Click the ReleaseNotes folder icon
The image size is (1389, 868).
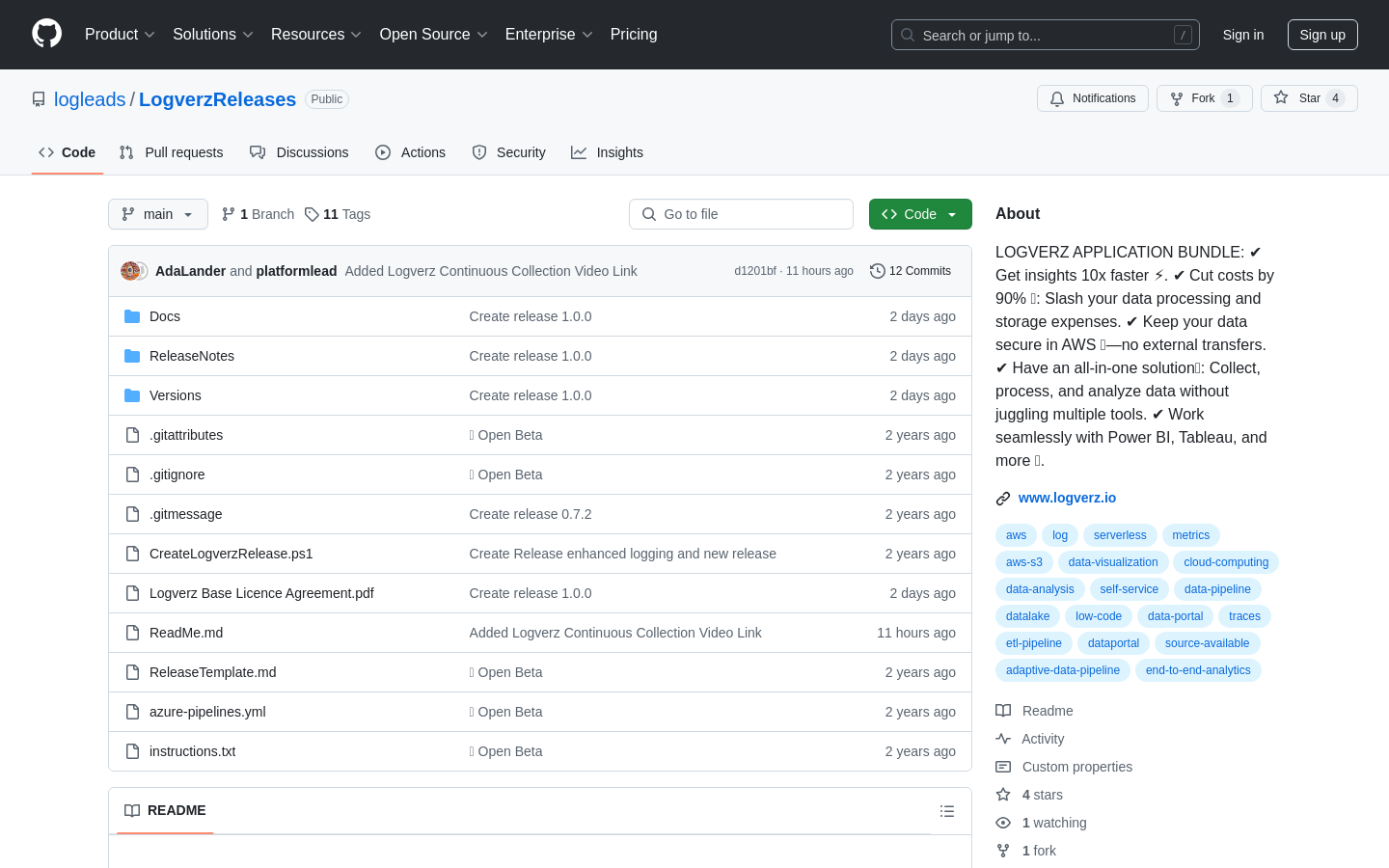132,356
